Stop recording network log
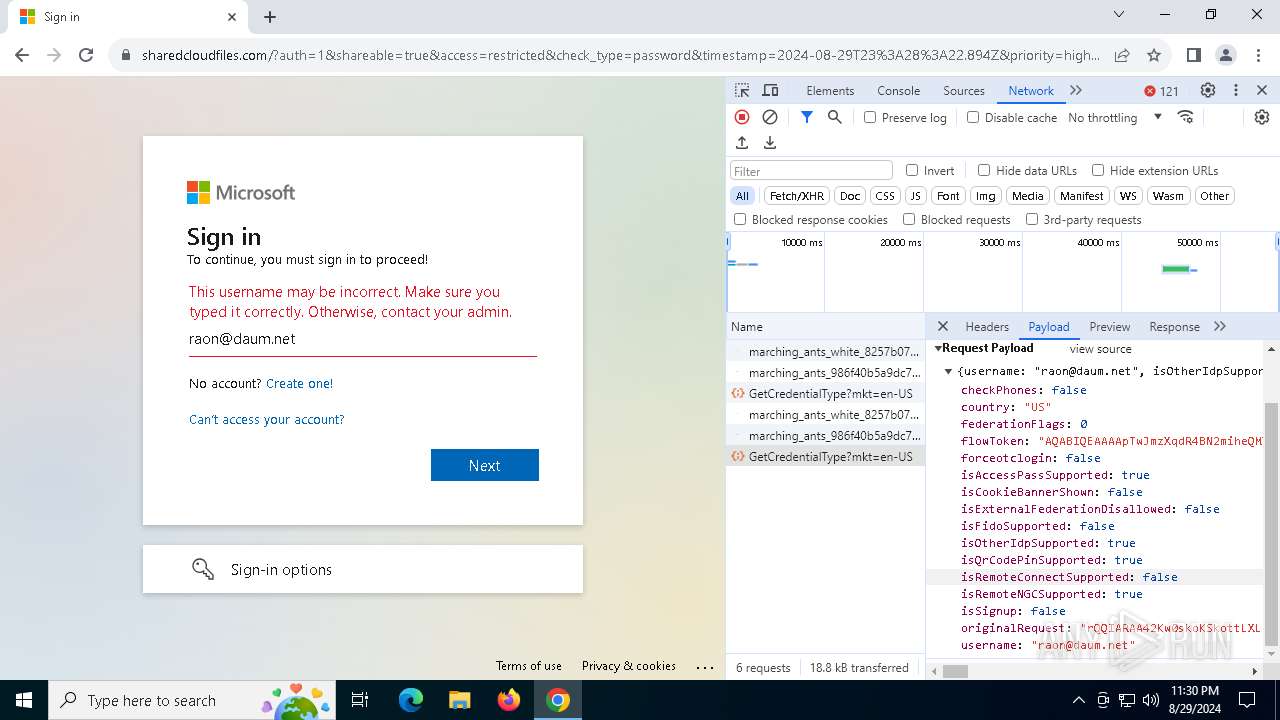This screenshot has width=1280, height=720. 742,117
